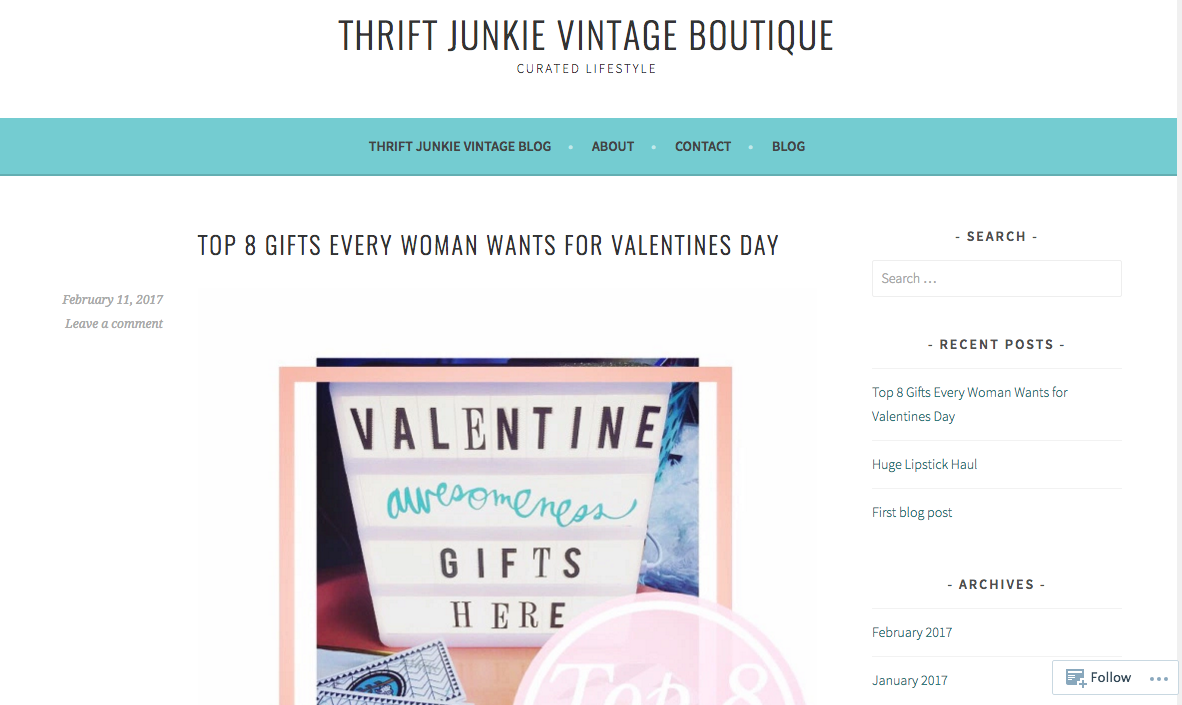Click the Follow icon in the bottom bar

tap(1076, 678)
